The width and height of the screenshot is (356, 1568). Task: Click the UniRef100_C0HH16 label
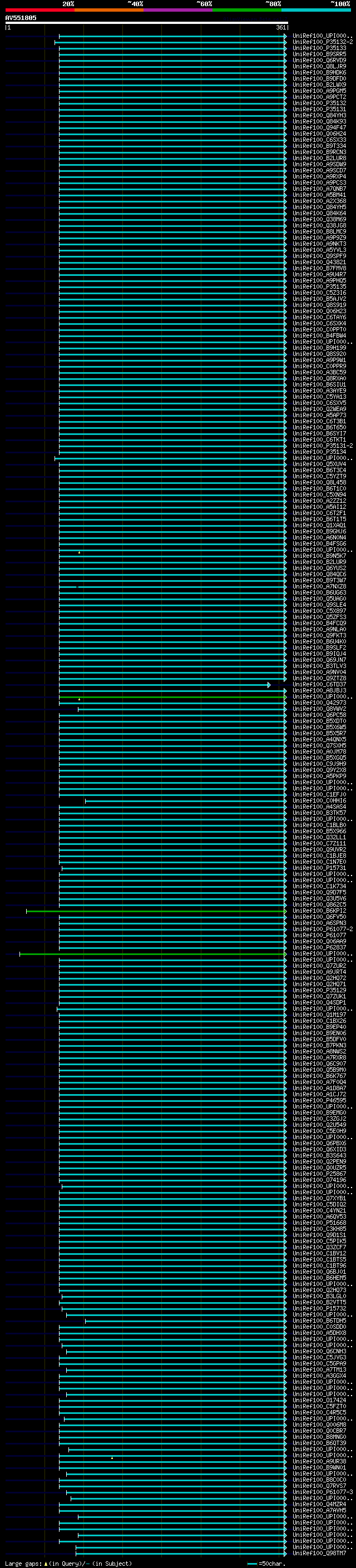click(x=319, y=800)
